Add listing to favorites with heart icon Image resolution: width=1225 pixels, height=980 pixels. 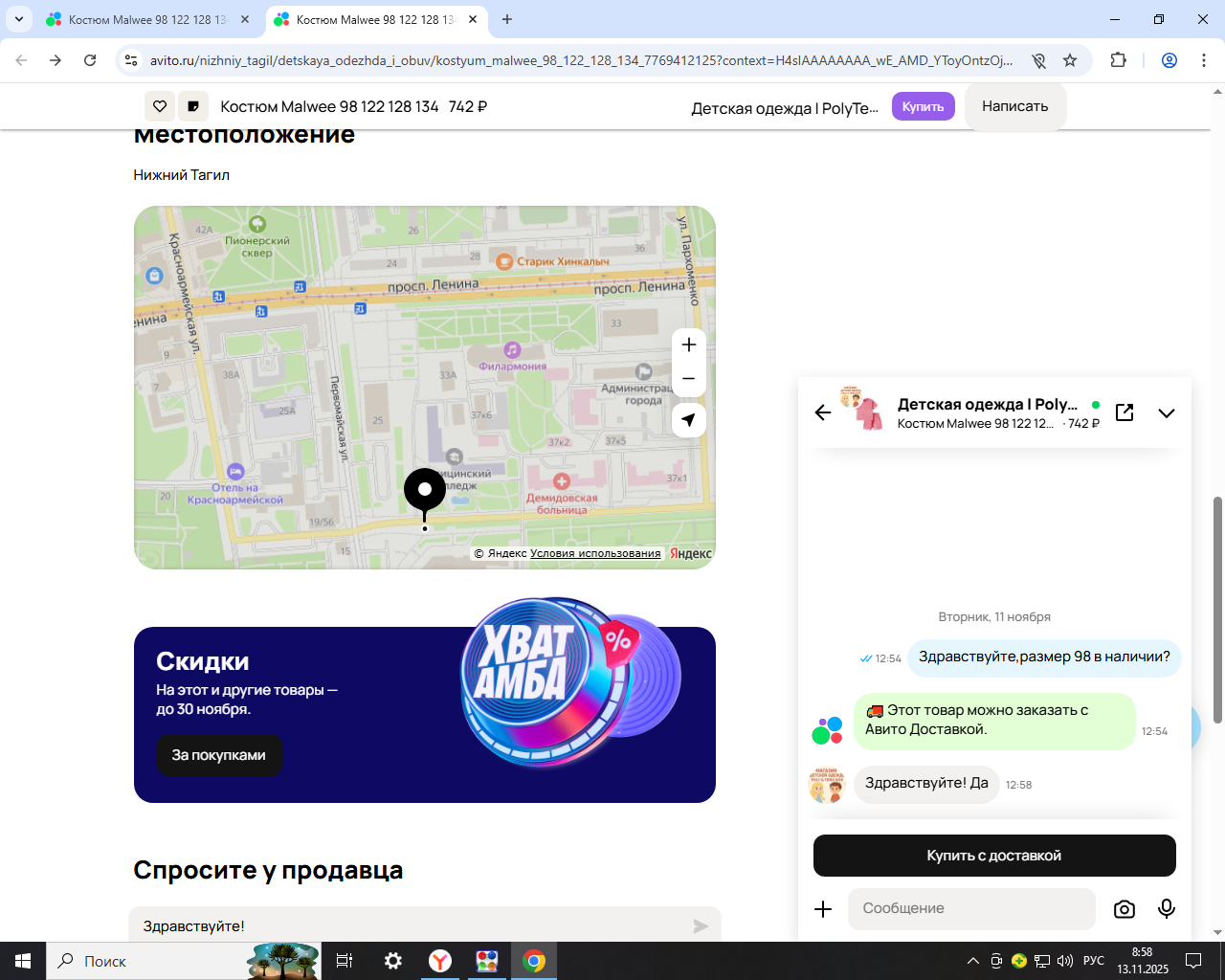click(160, 106)
